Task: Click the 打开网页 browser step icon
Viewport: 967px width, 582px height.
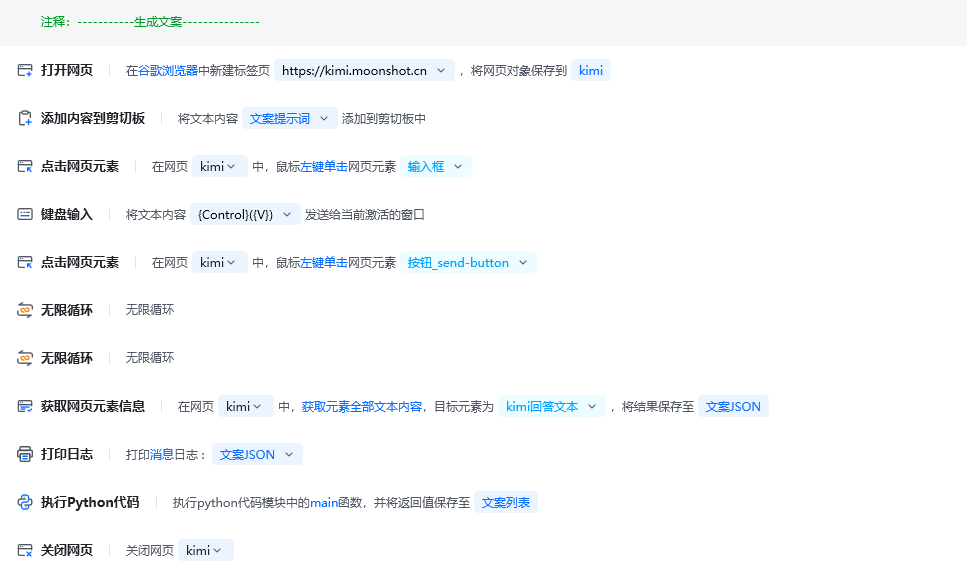Action: tap(24, 70)
